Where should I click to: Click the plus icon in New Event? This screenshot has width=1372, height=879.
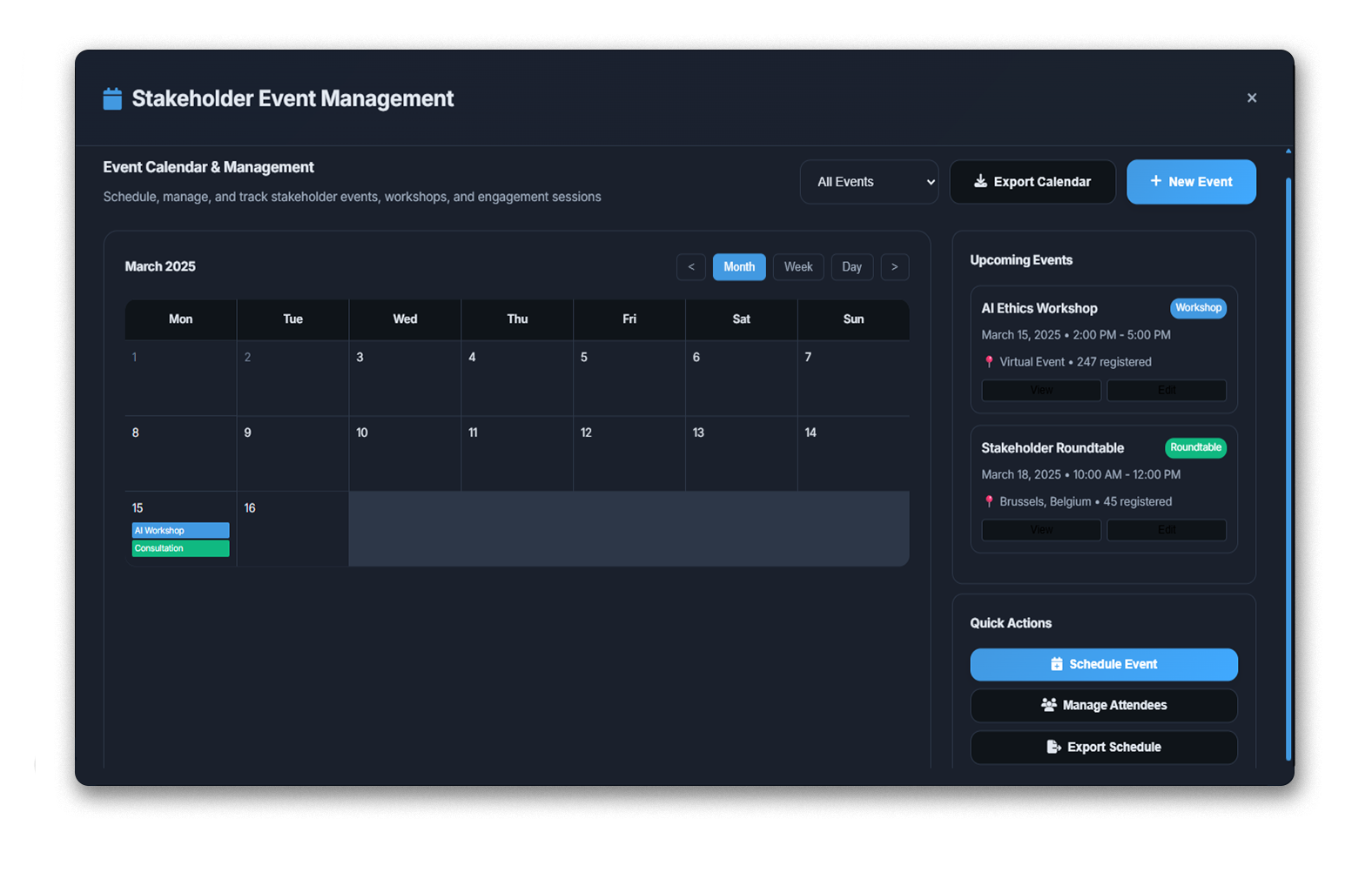pyautogui.click(x=1155, y=181)
